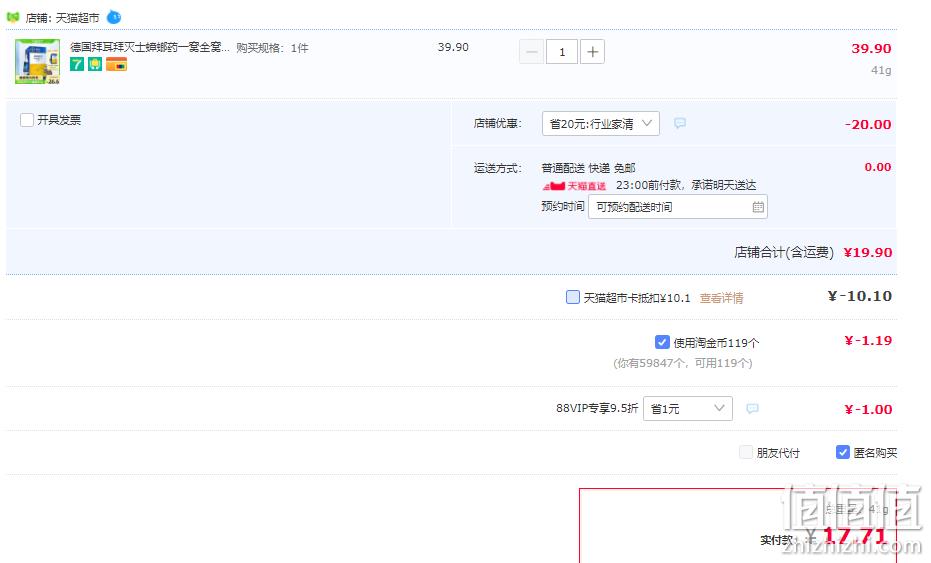Click the Tmall cat logo icon beside 店铺

point(13,17)
